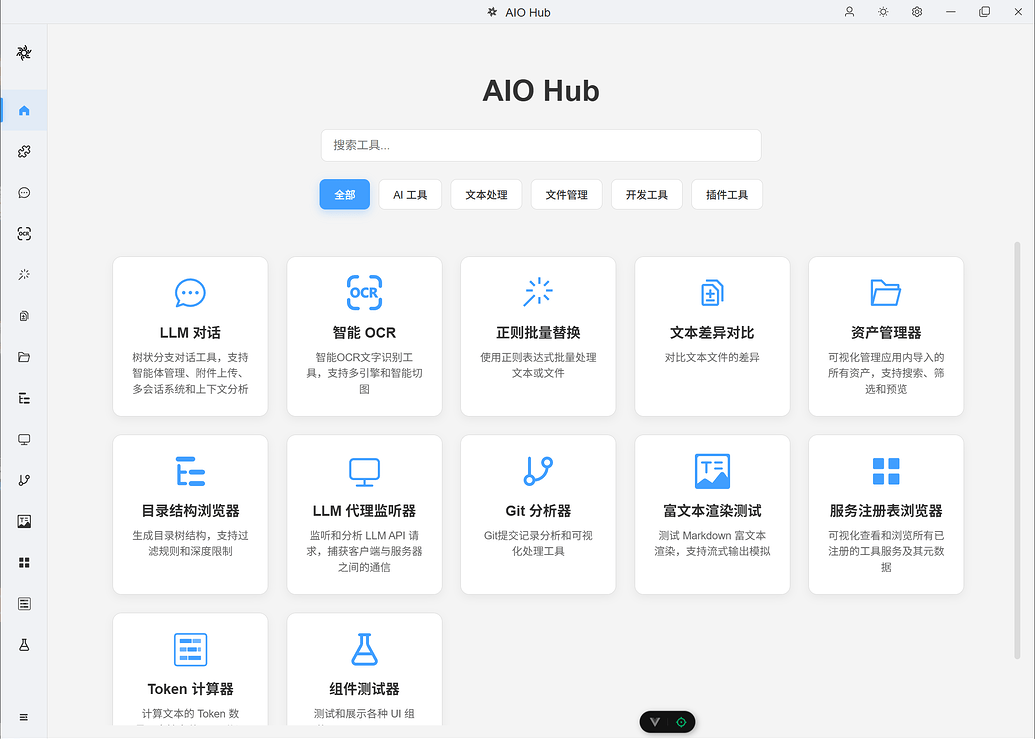The image size is (1035, 739).
Task: Click the Git 分析器 branch icon
Action: tap(538, 471)
